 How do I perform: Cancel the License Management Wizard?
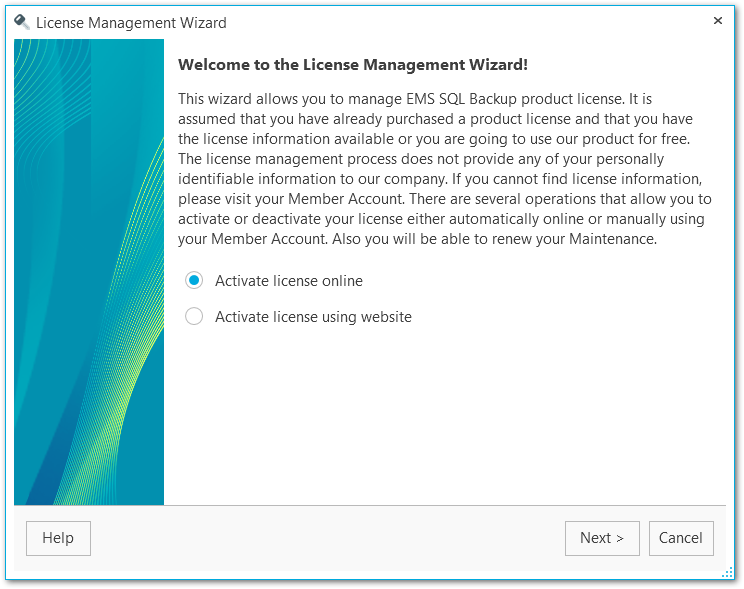(x=681, y=538)
